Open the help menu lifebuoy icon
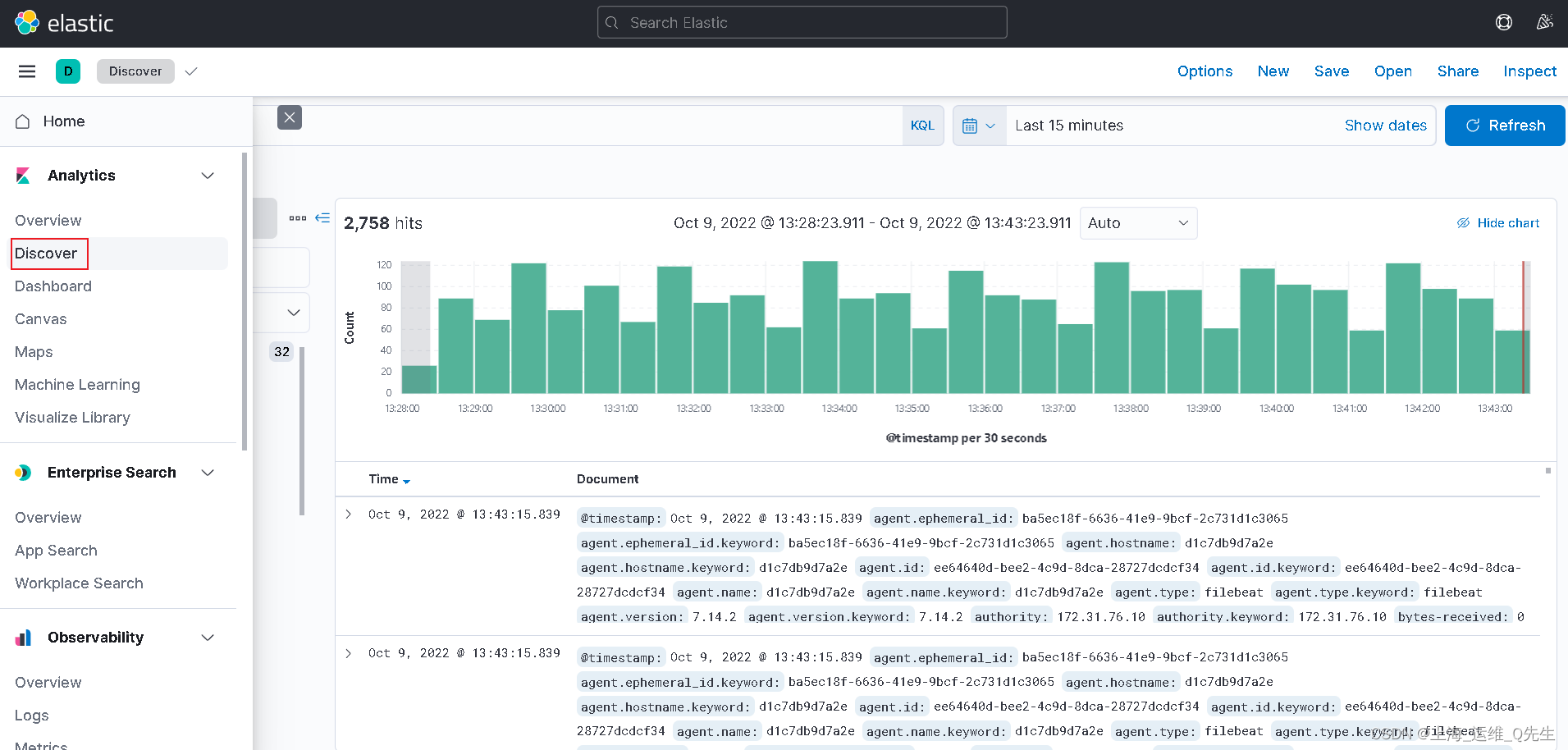The width and height of the screenshot is (1568, 750). [x=1503, y=22]
